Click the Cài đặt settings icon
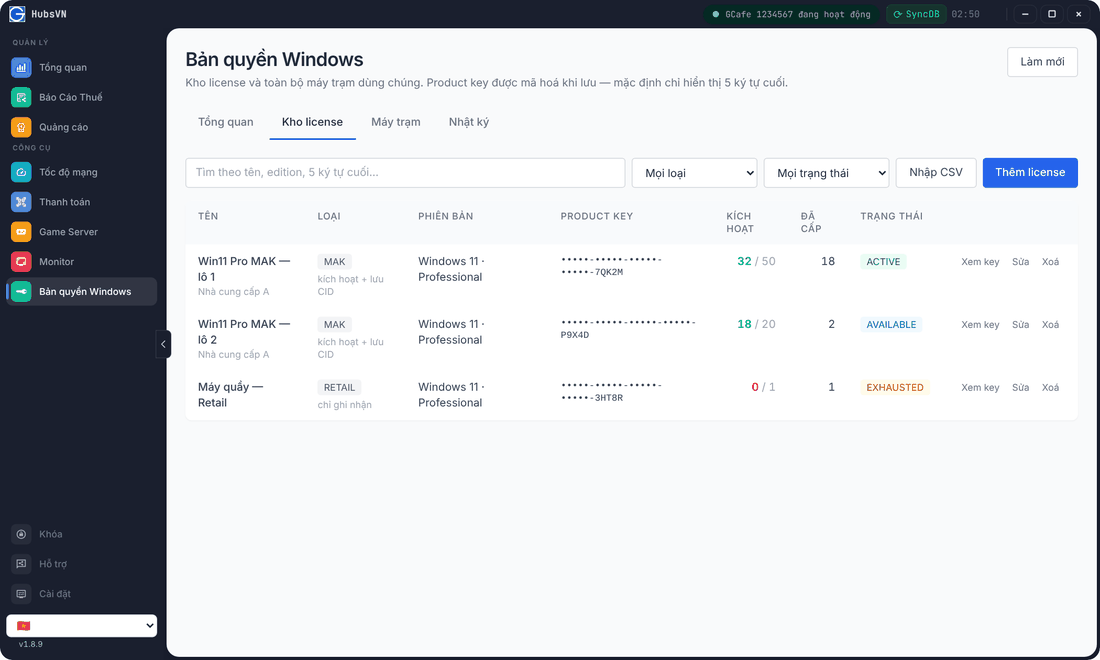 21,594
